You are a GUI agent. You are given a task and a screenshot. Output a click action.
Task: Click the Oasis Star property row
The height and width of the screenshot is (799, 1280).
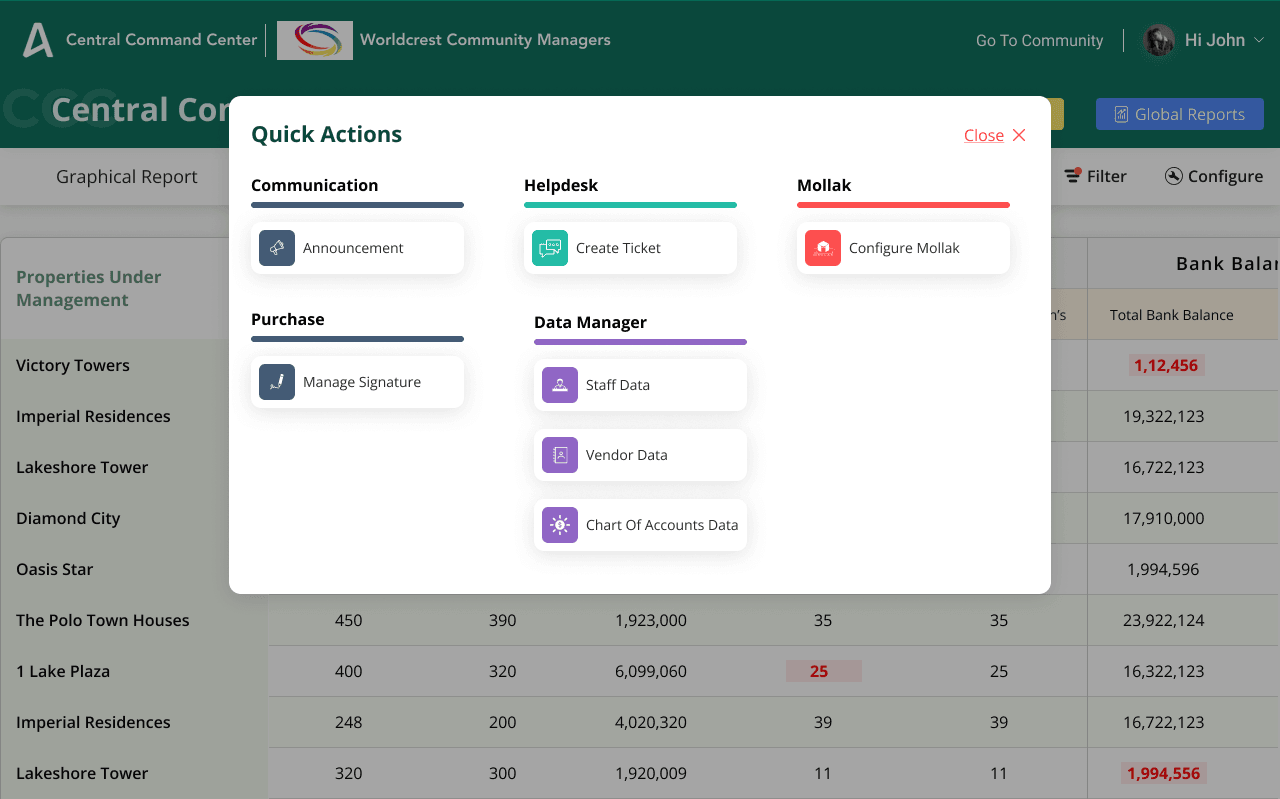coord(55,569)
